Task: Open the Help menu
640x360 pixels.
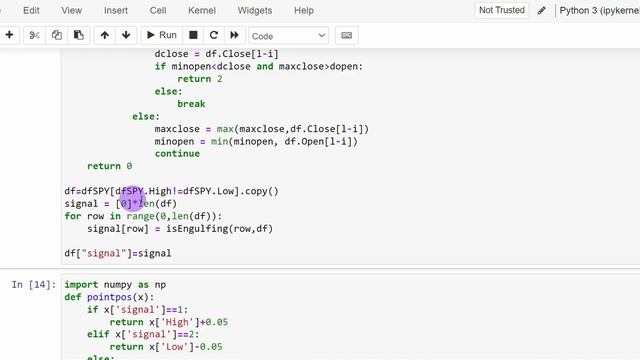Action: (304, 10)
